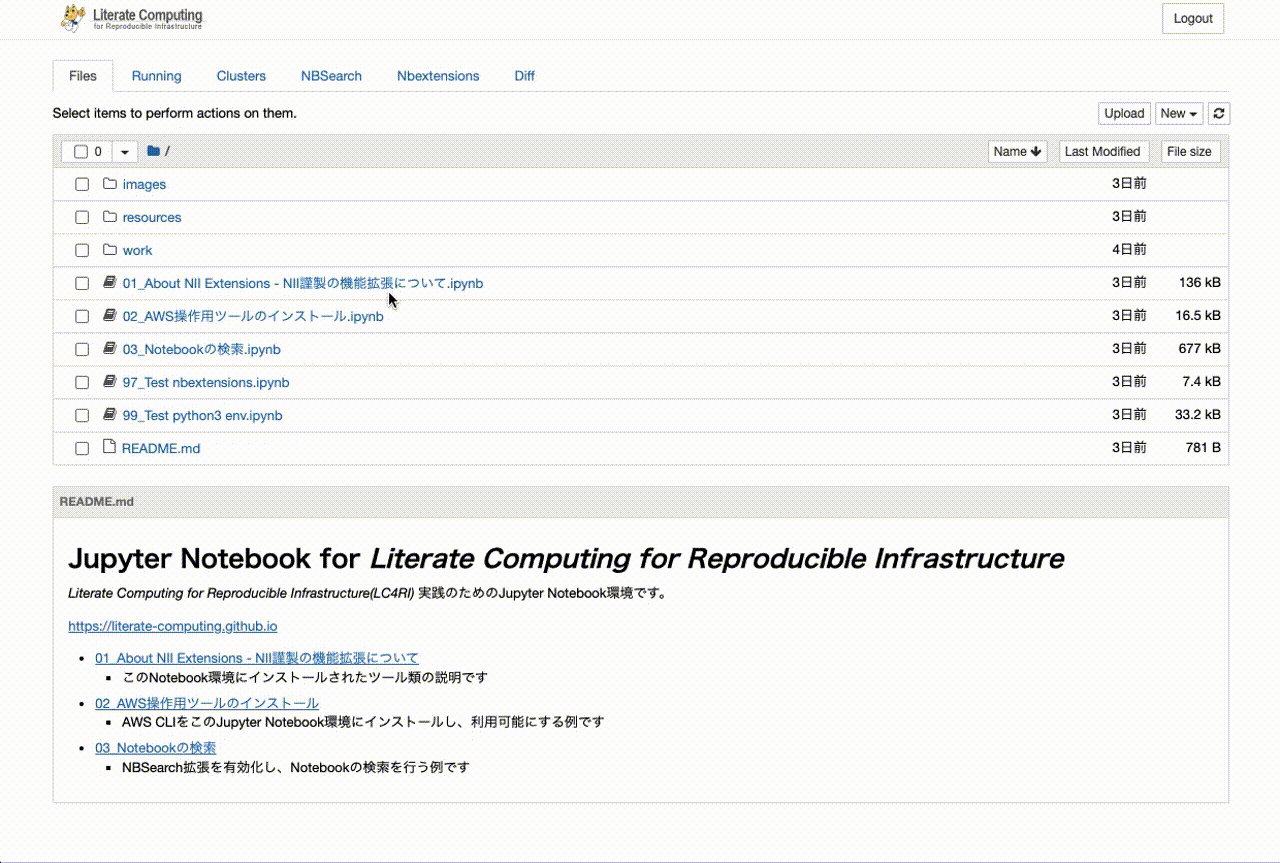Switch to the NBSearch tab
This screenshot has height=863, width=1280.
331,76
